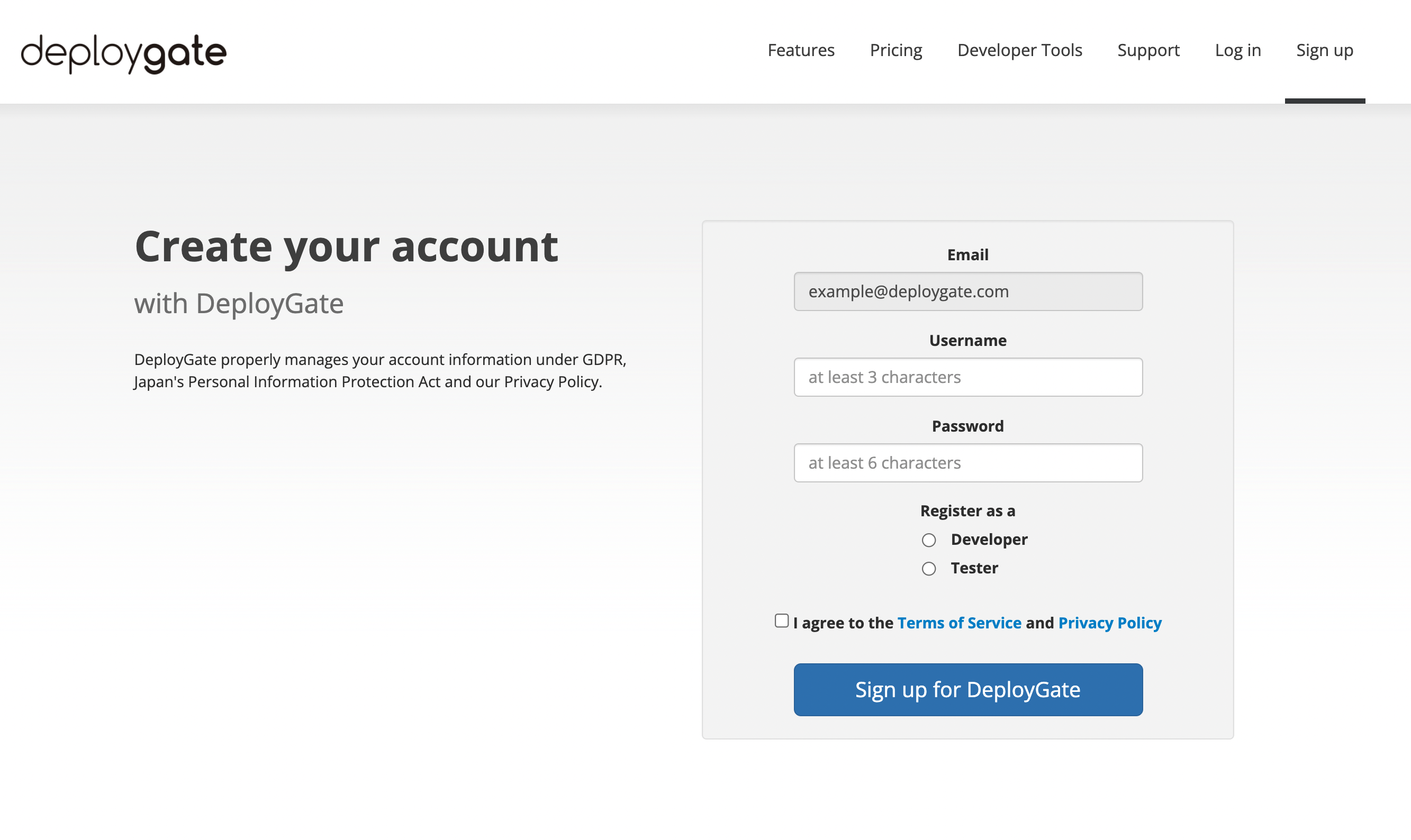
Task: Select the Tester radio button
Action: (x=929, y=568)
